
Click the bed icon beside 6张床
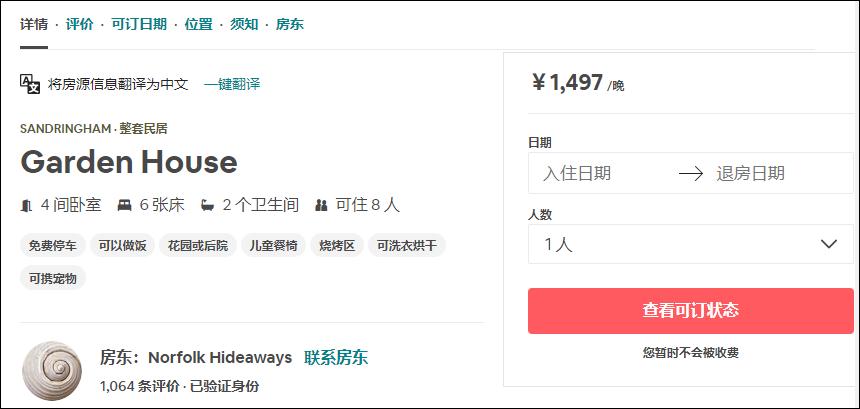point(124,205)
